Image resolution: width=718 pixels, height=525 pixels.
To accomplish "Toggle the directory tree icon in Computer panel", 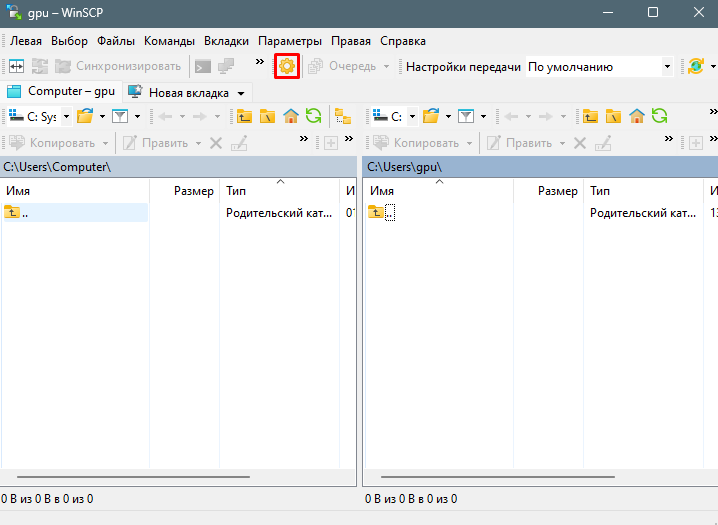I will click(x=343, y=116).
